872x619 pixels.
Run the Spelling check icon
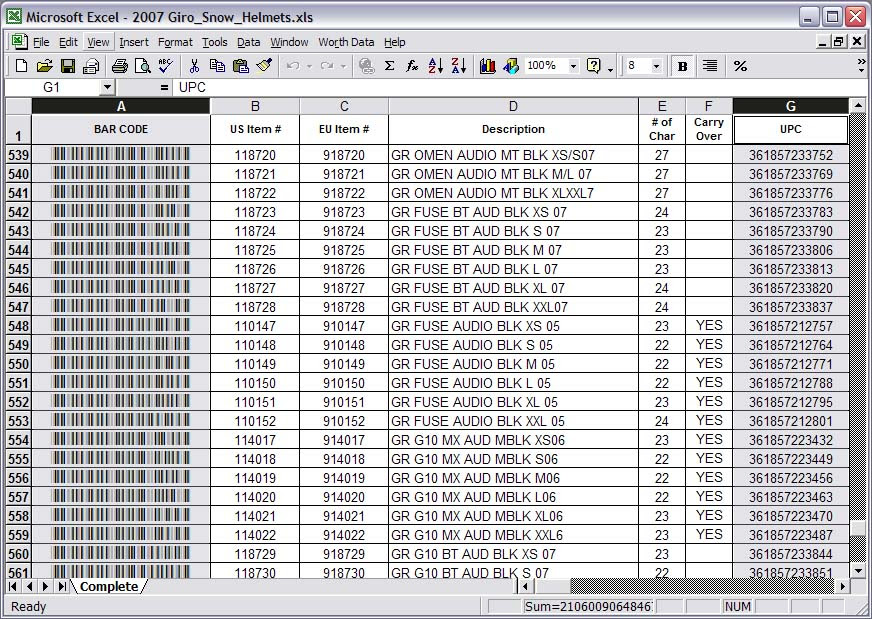[166, 66]
